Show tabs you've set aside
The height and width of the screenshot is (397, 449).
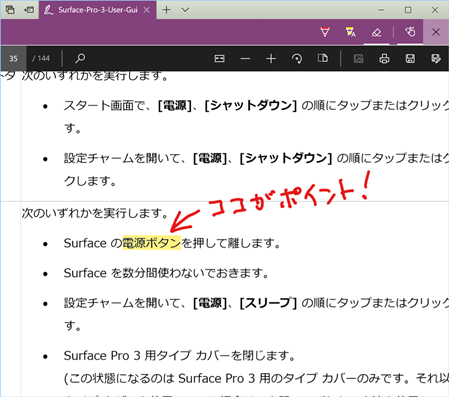point(10,10)
